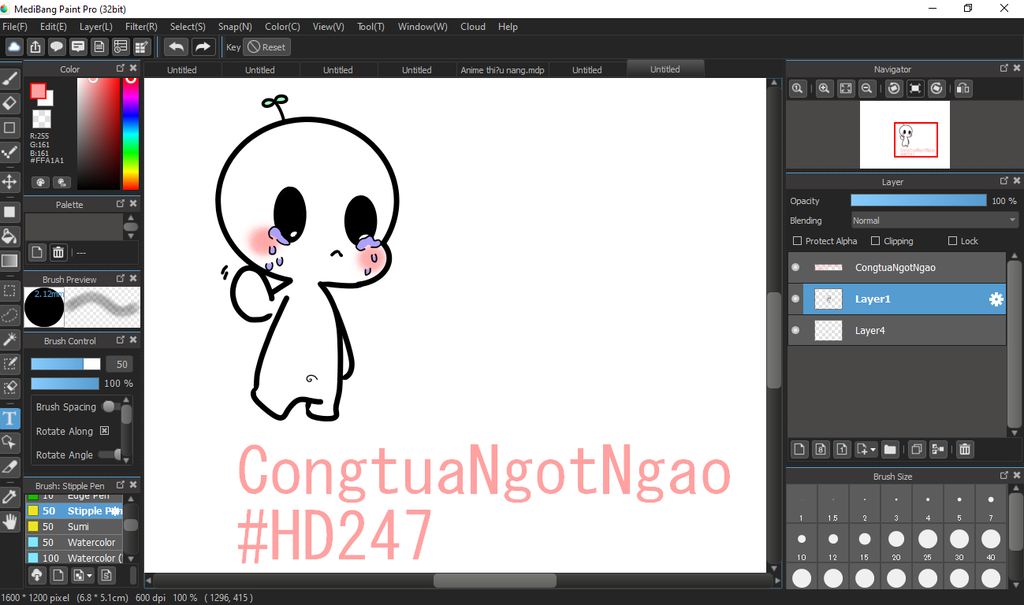Enable the Protect Alpha checkbox
Screen dimensions: 1024x605
click(797, 241)
